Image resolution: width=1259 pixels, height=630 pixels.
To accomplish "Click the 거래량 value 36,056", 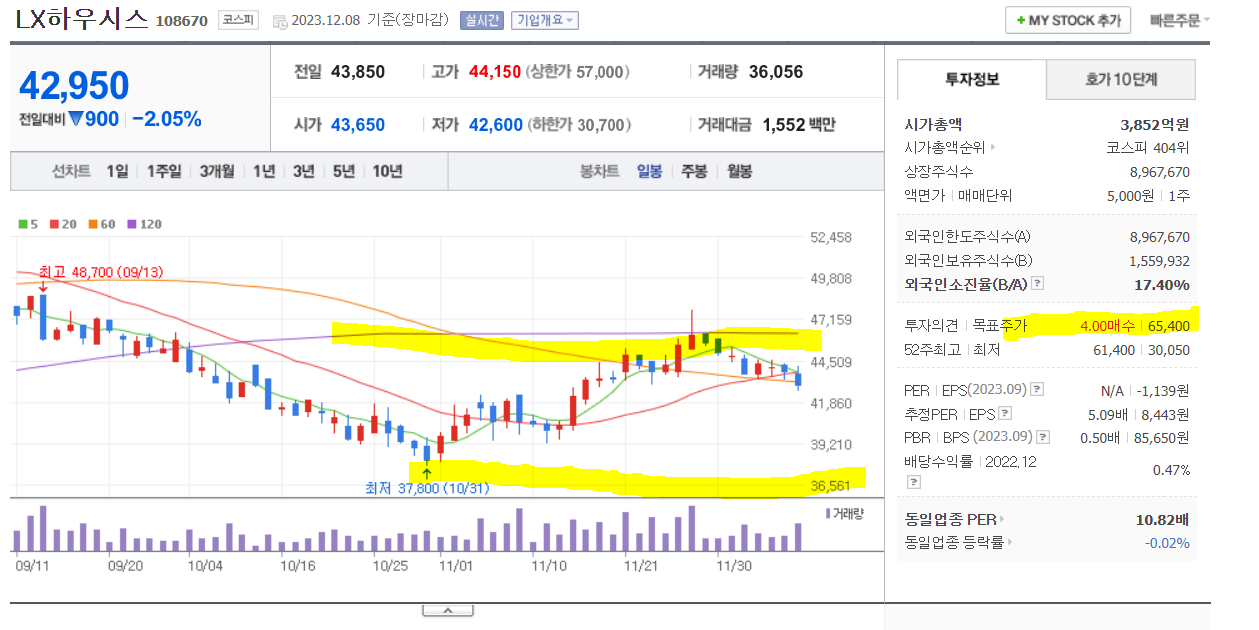I will point(775,72).
